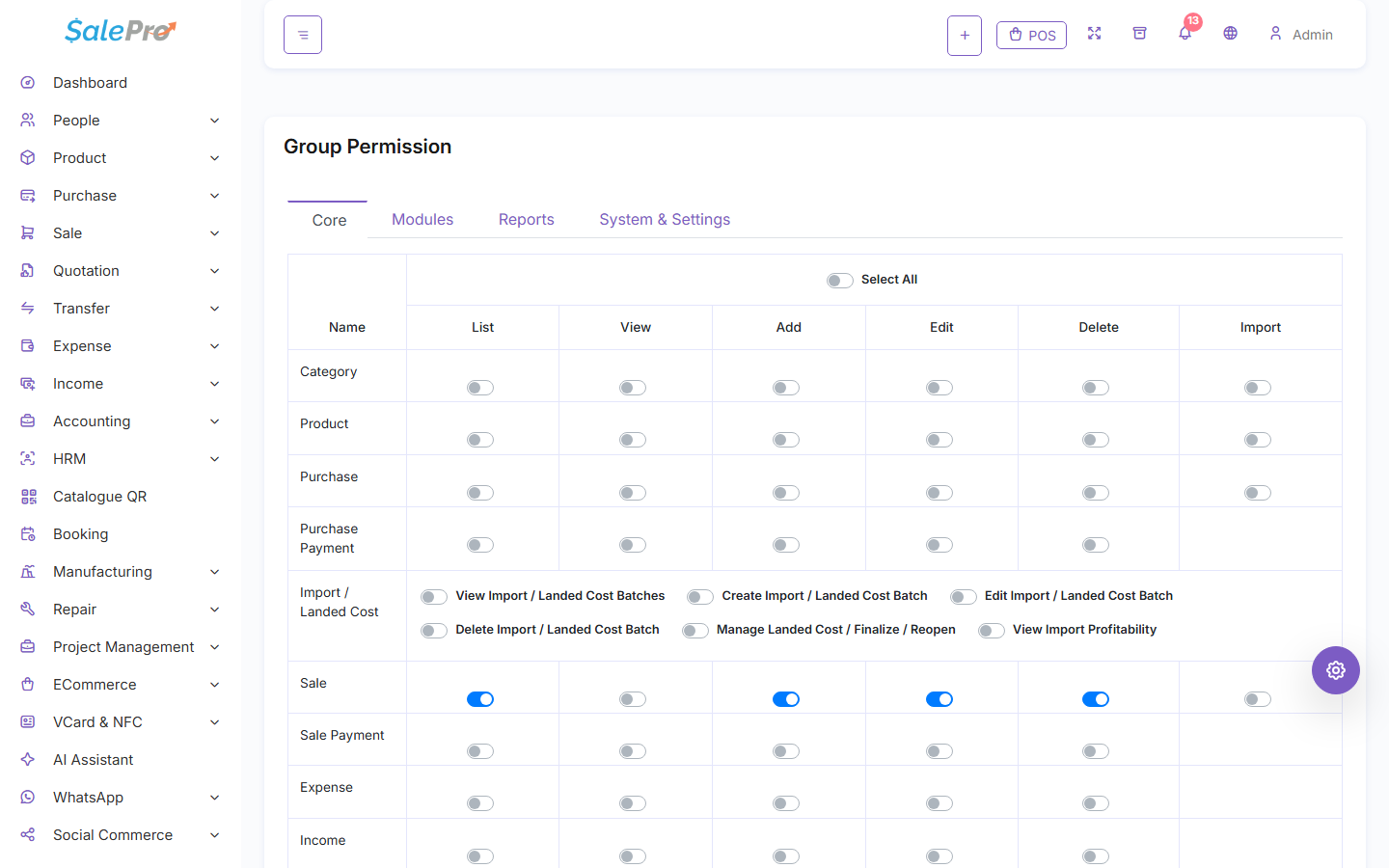
Task: Click the archive box icon in header
Action: pos(1139,34)
